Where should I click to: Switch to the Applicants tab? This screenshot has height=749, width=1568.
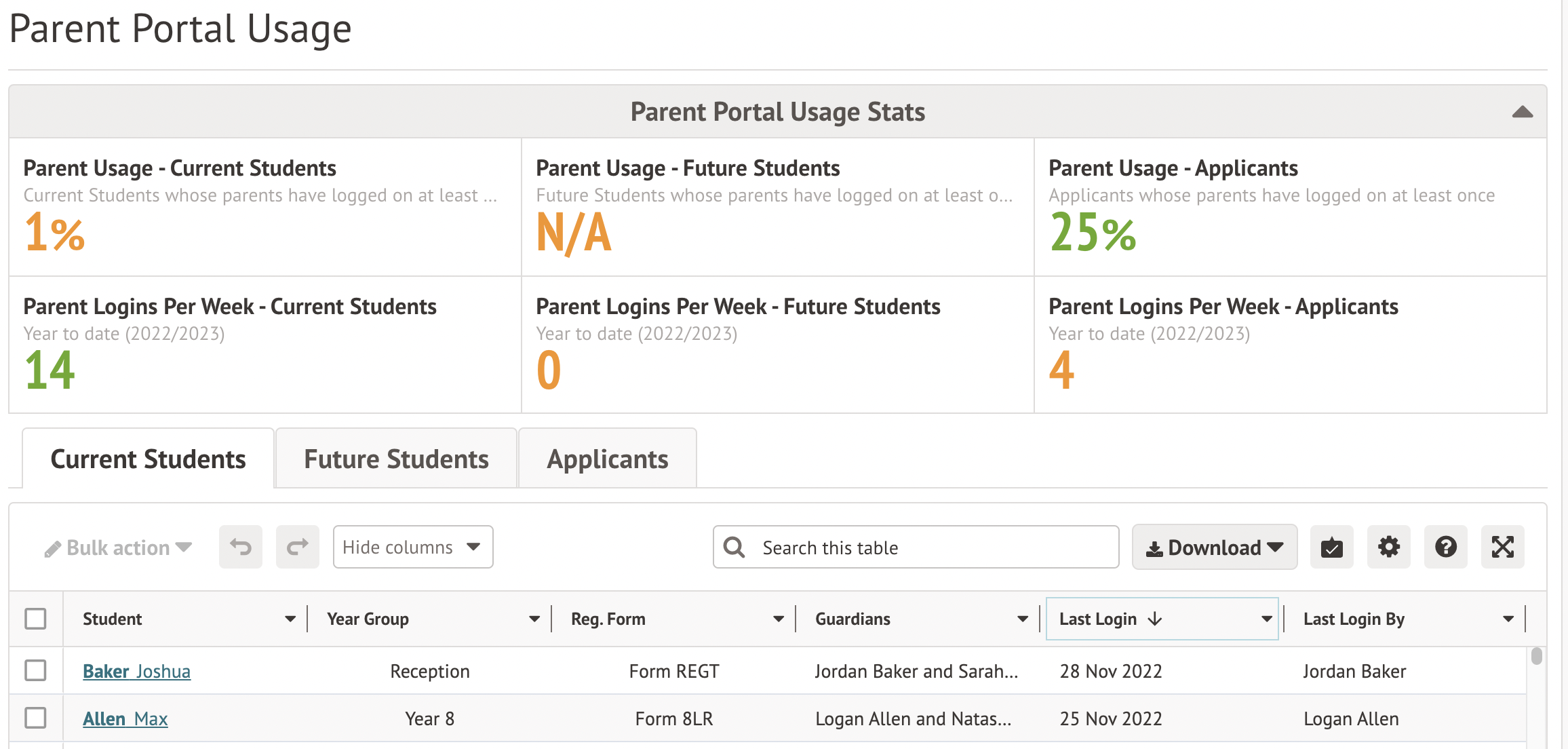pyautogui.click(x=607, y=459)
